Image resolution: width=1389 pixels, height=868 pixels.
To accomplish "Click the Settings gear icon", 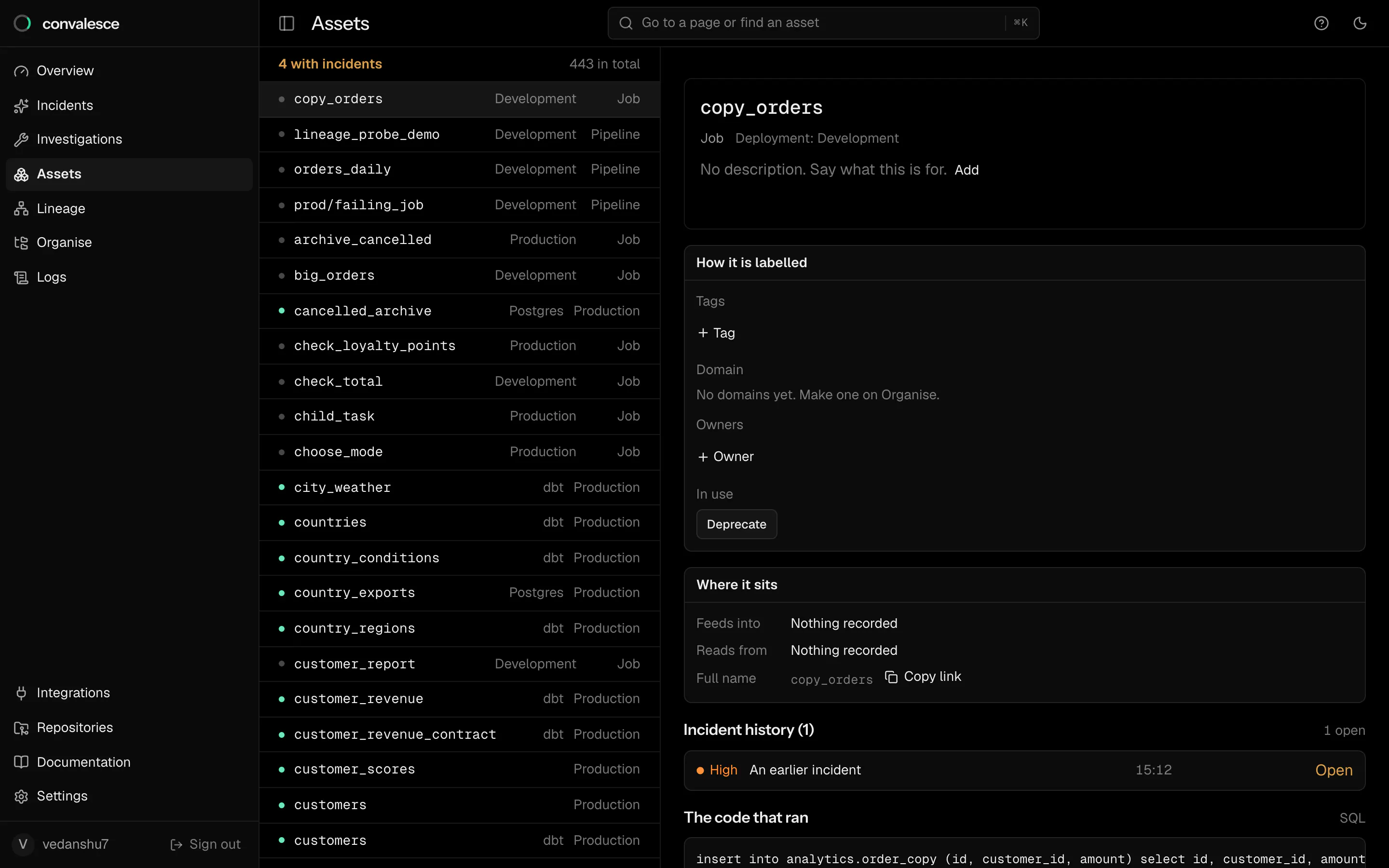I will [x=21, y=796].
